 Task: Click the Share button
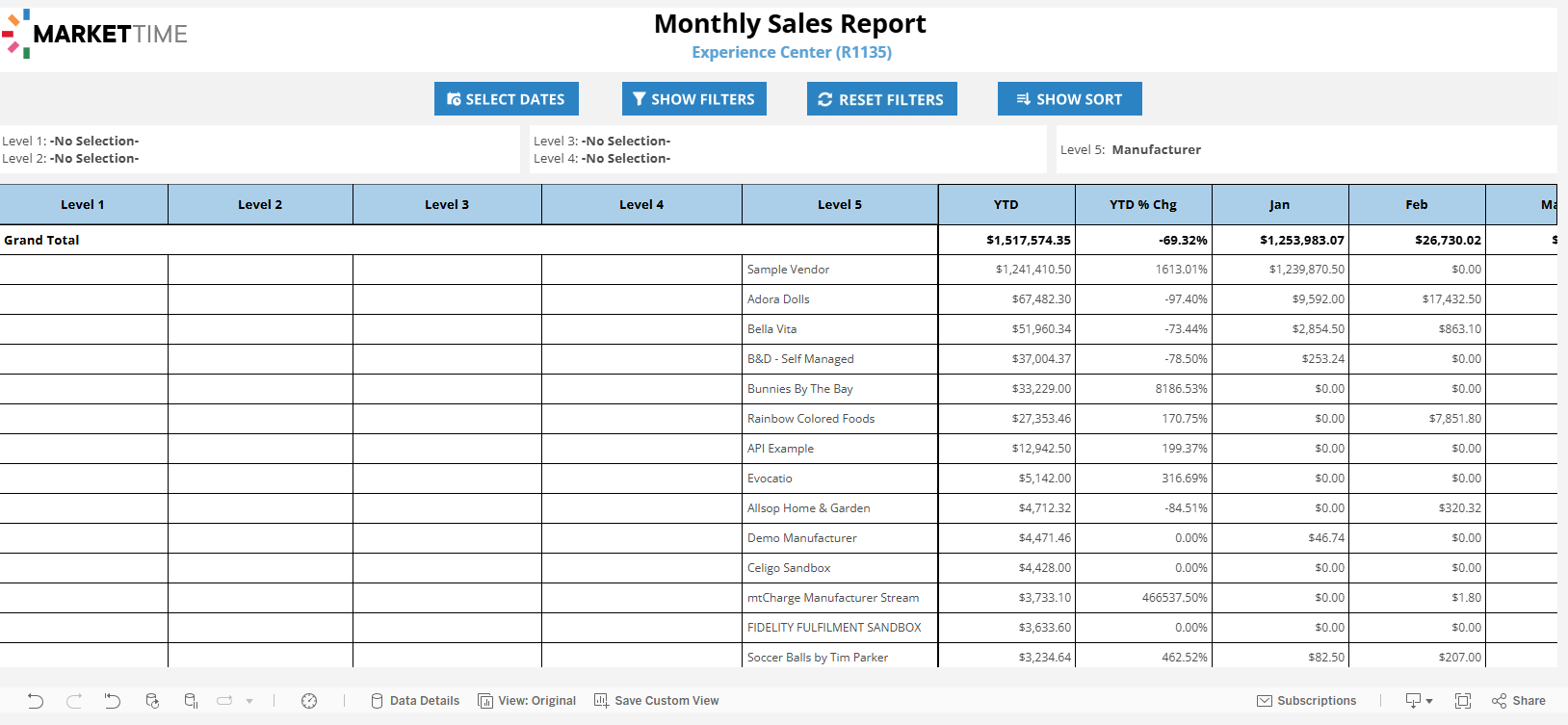click(1518, 701)
